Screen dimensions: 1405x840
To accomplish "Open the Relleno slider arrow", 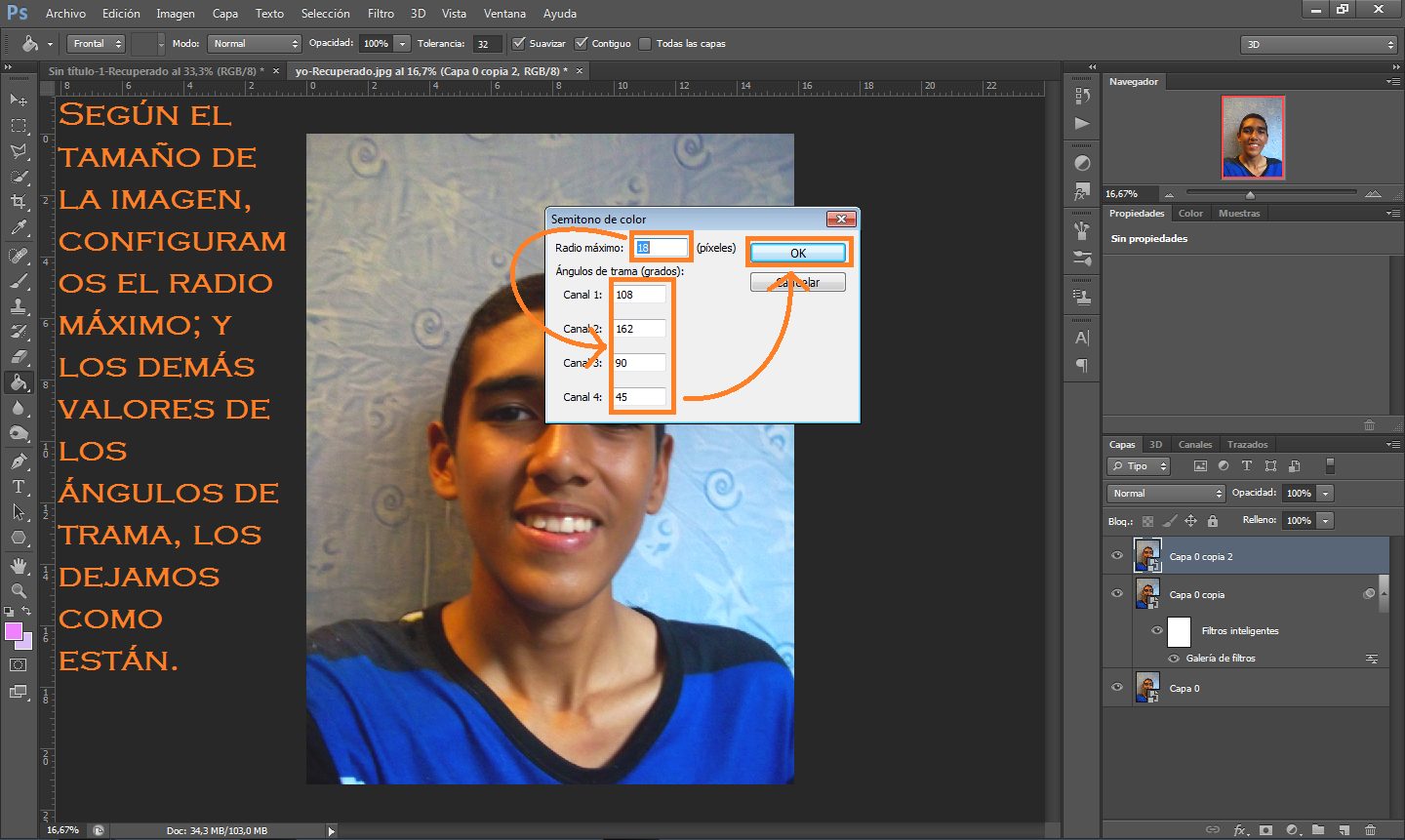I will click(x=1326, y=521).
